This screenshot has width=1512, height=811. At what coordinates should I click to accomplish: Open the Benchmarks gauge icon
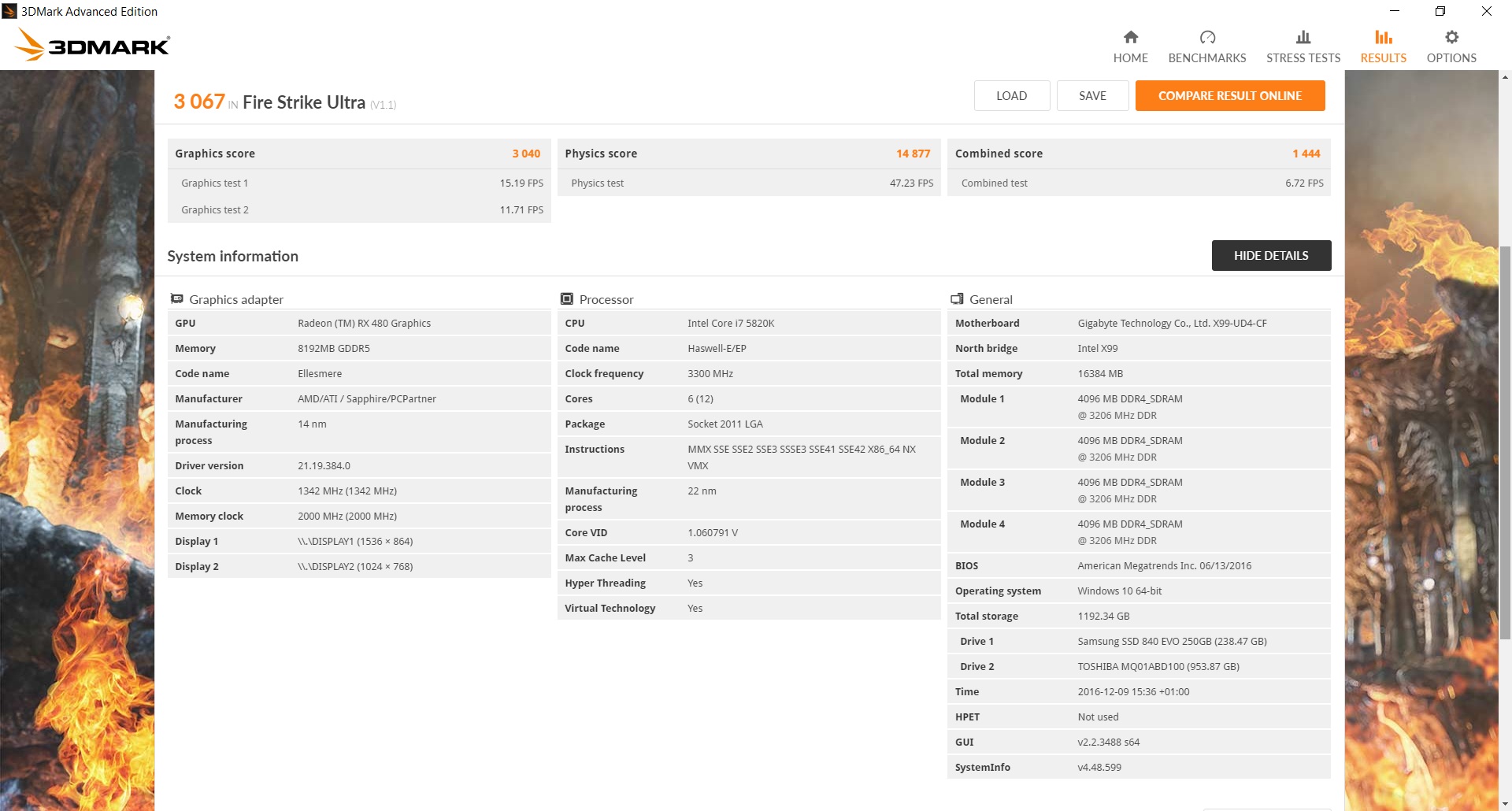tap(1207, 37)
